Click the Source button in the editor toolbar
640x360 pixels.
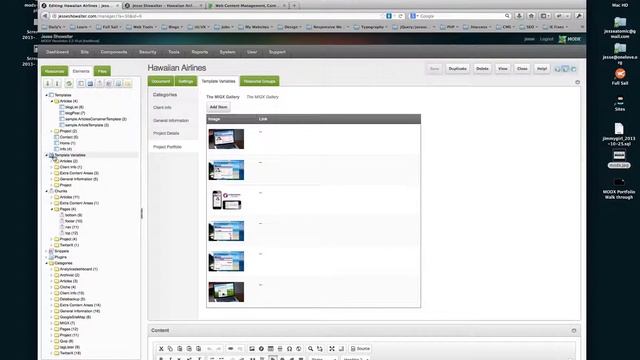pyautogui.click(x=360, y=349)
